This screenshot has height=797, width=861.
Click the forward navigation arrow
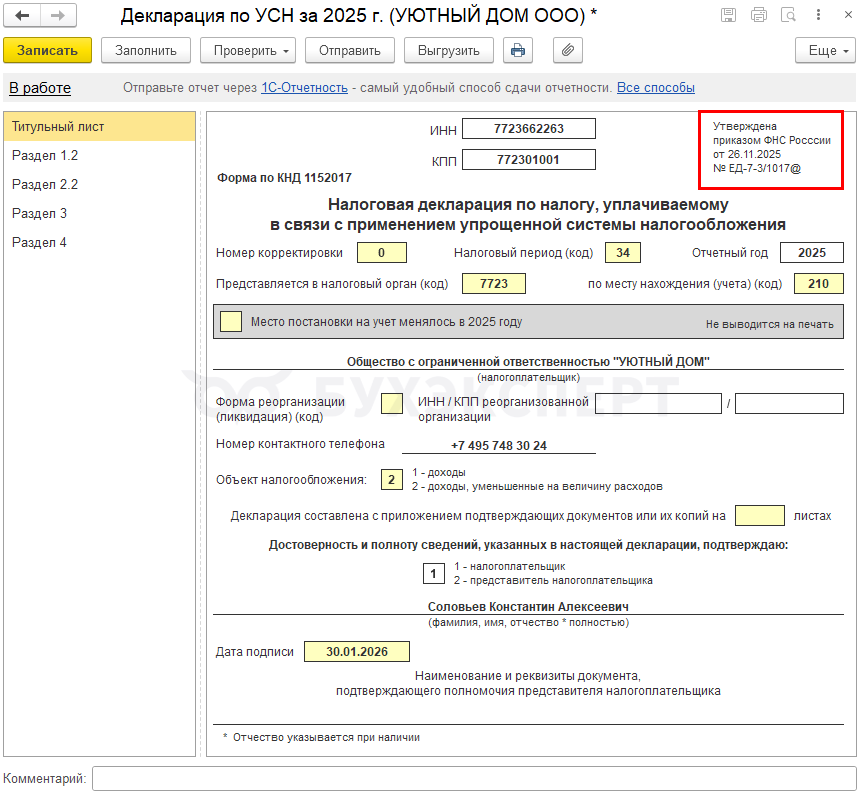coord(58,16)
